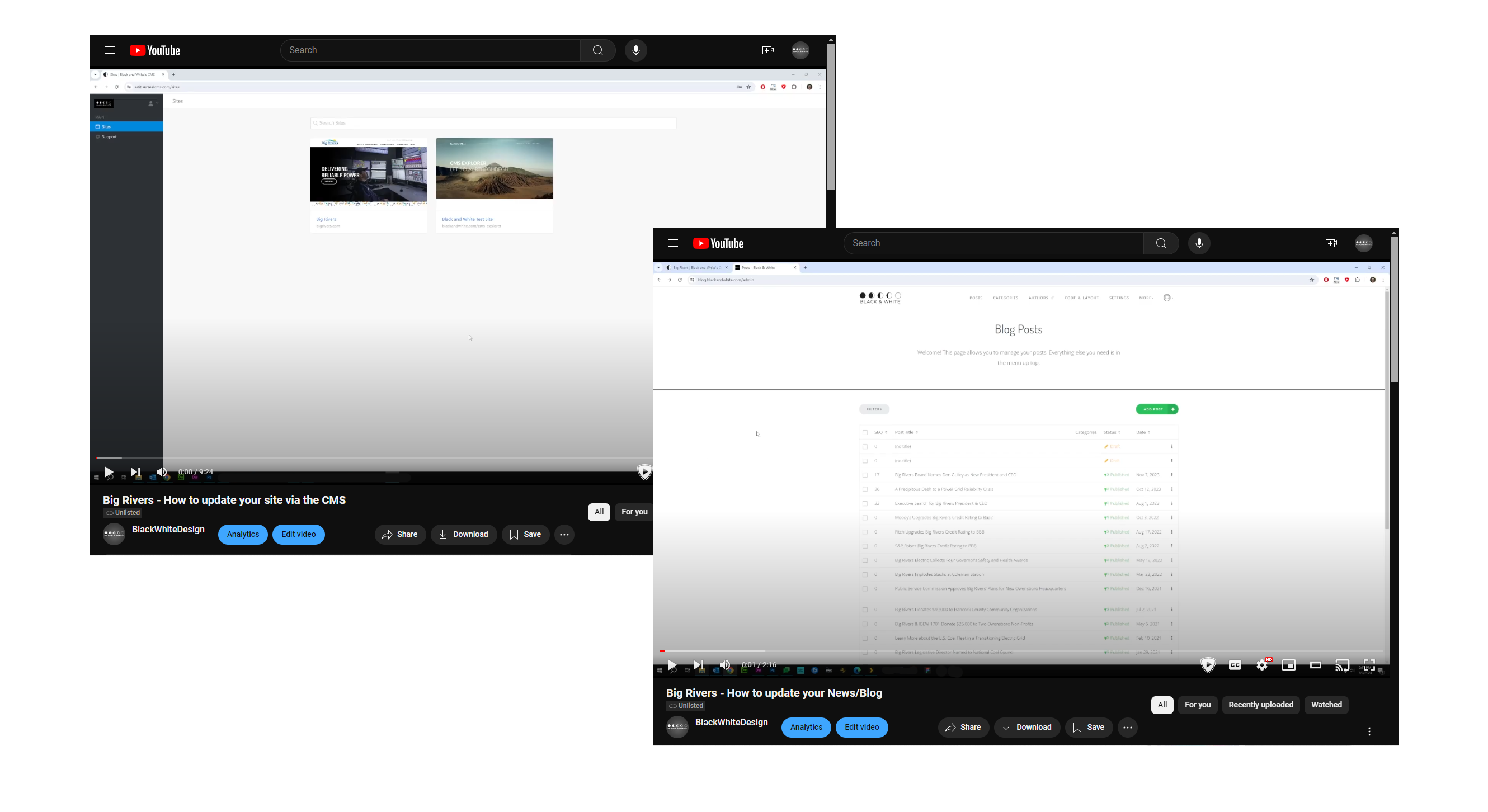Enable miniplayer on the News/Blog video
The image size is (1488, 812).
[x=1289, y=665]
